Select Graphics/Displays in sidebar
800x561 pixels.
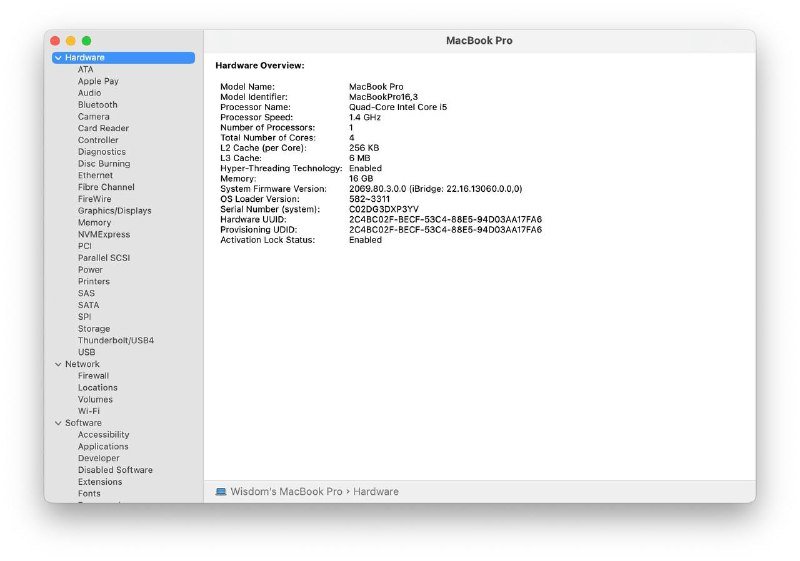(x=115, y=211)
